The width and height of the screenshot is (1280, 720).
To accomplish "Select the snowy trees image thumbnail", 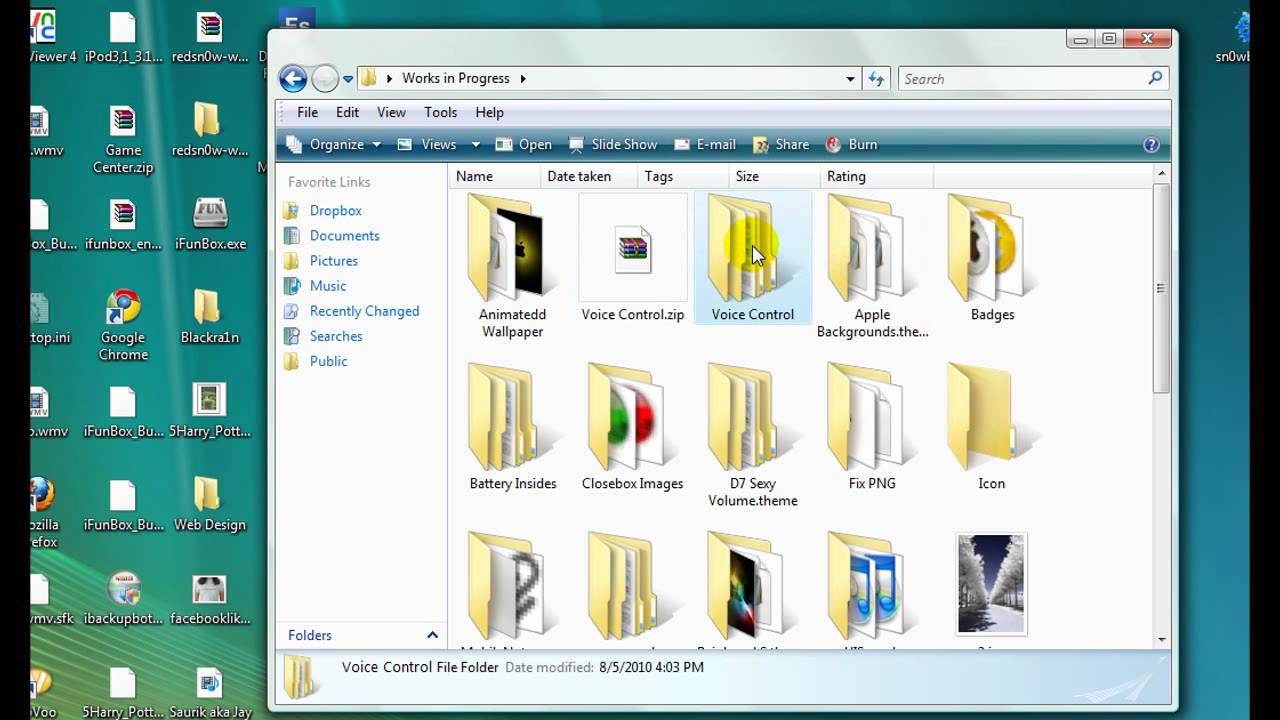I will pyautogui.click(x=991, y=583).
